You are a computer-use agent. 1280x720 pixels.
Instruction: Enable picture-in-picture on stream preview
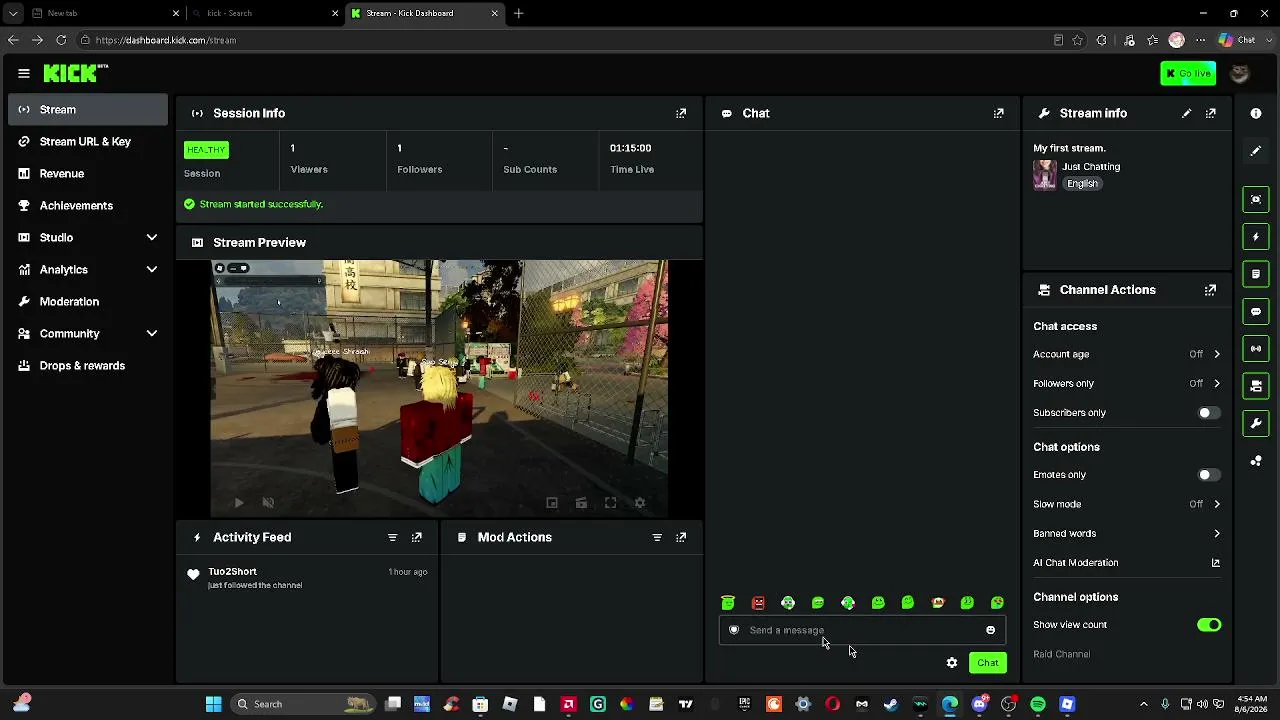tap(552, 503)
